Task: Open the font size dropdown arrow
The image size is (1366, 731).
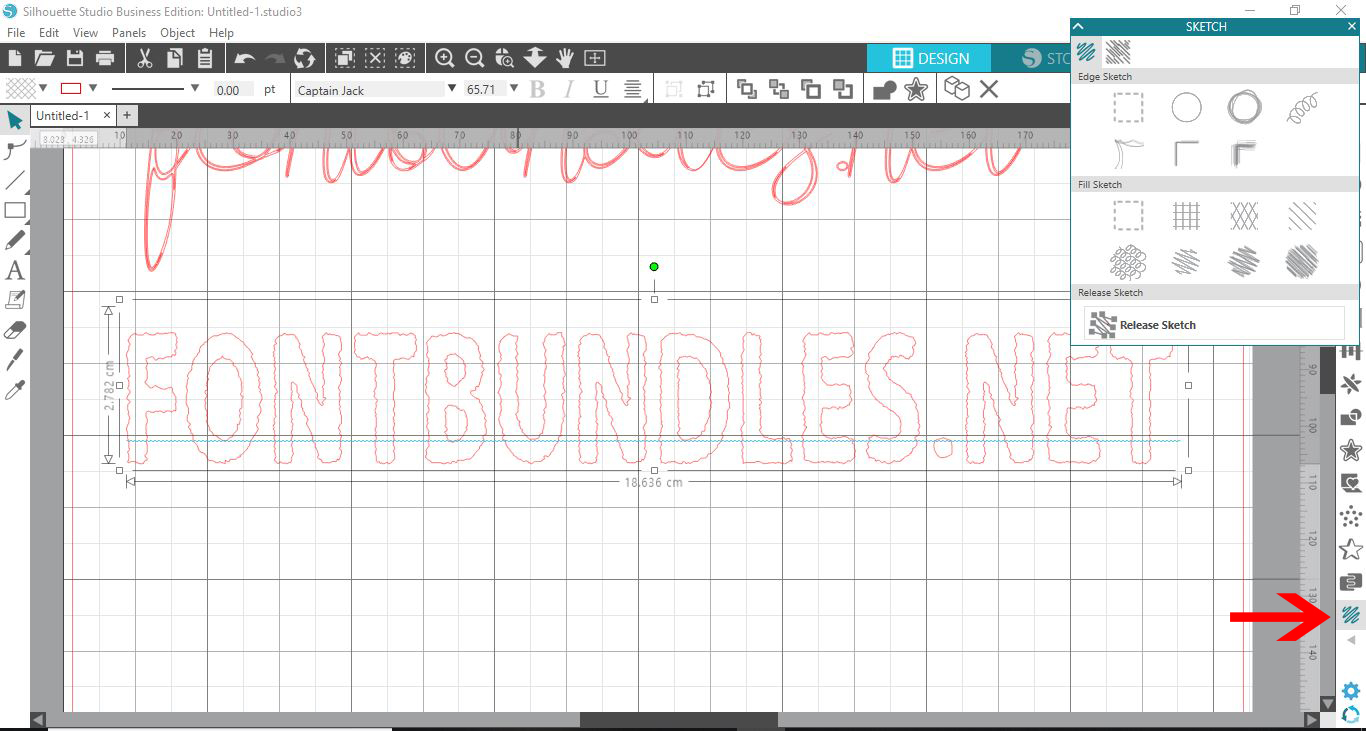Action: pos(514,88)
